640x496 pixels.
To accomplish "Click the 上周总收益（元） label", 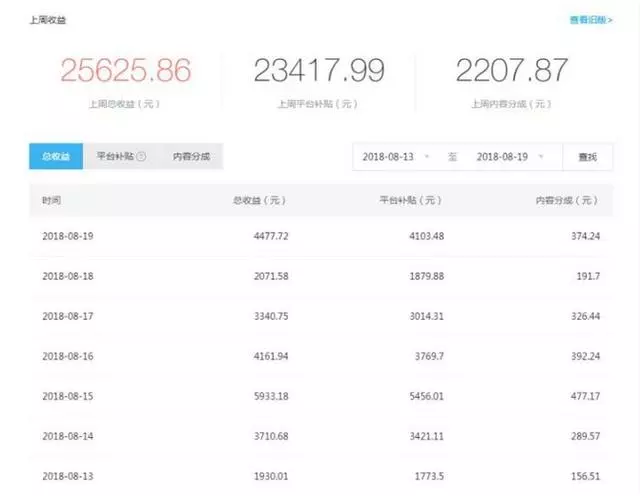I will tap(124, 104).
